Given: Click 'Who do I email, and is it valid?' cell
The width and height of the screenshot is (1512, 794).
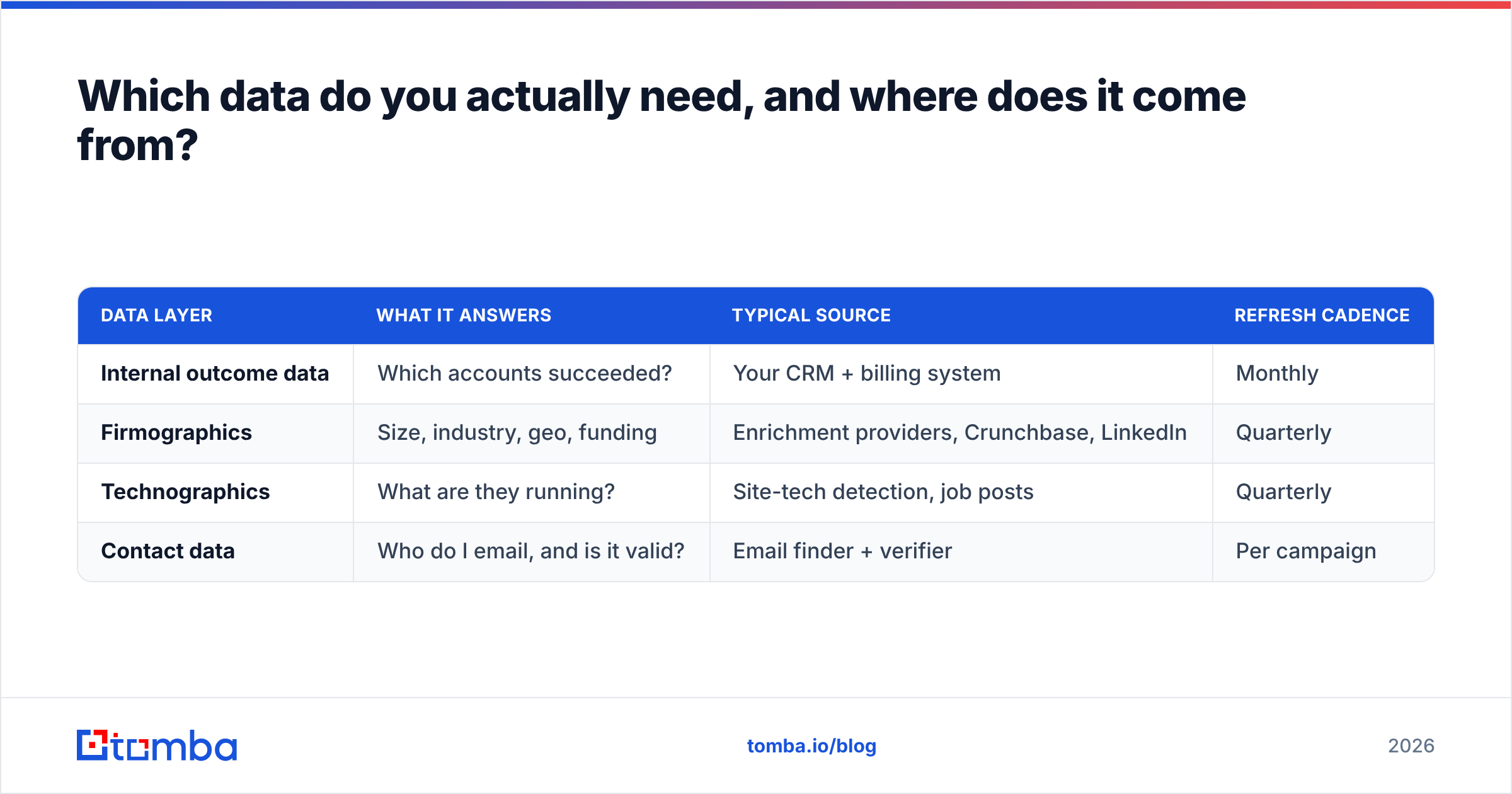Looking at the screenshot, I should [x=530, y=551].
